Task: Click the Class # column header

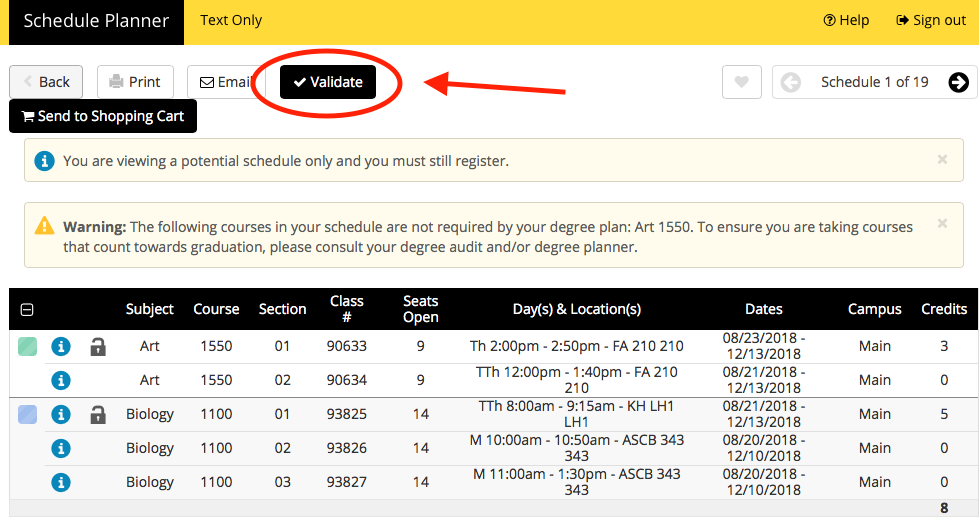Action: 347,309
